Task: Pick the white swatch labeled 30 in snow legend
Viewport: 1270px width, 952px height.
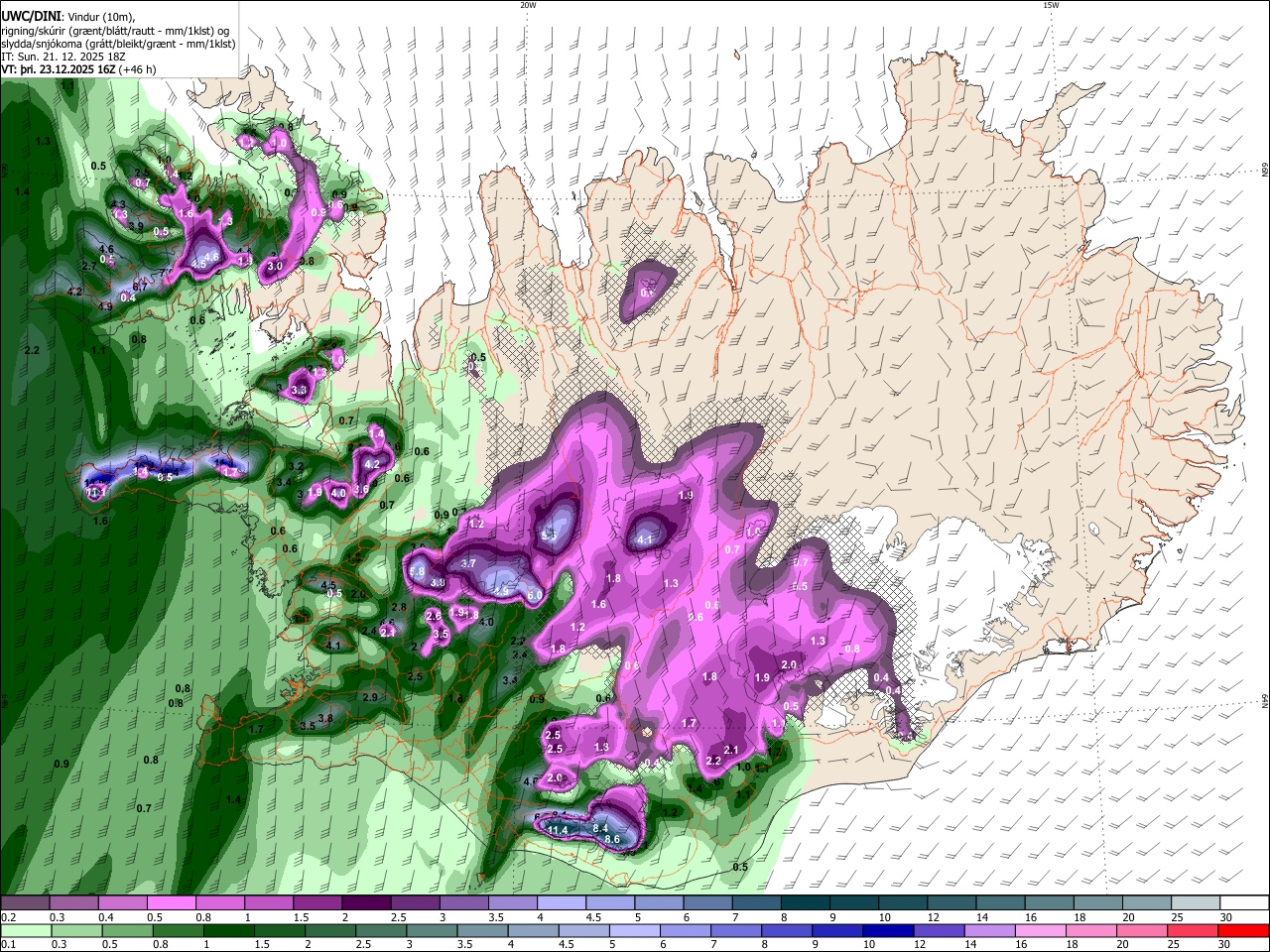Action: click(1243, 902)
